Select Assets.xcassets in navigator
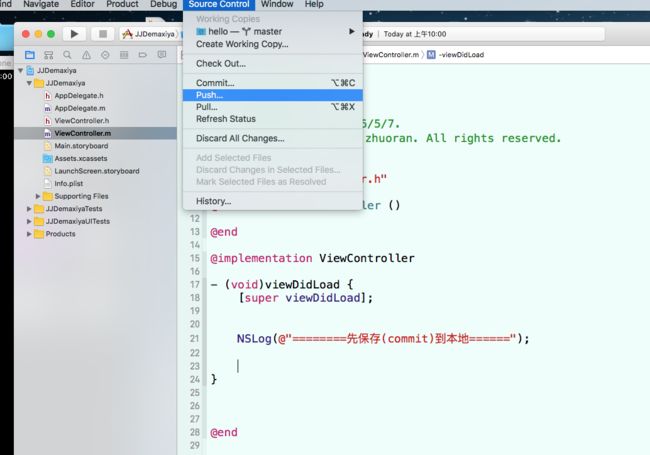Screen dimensions: 650x455 click(96, 158)
